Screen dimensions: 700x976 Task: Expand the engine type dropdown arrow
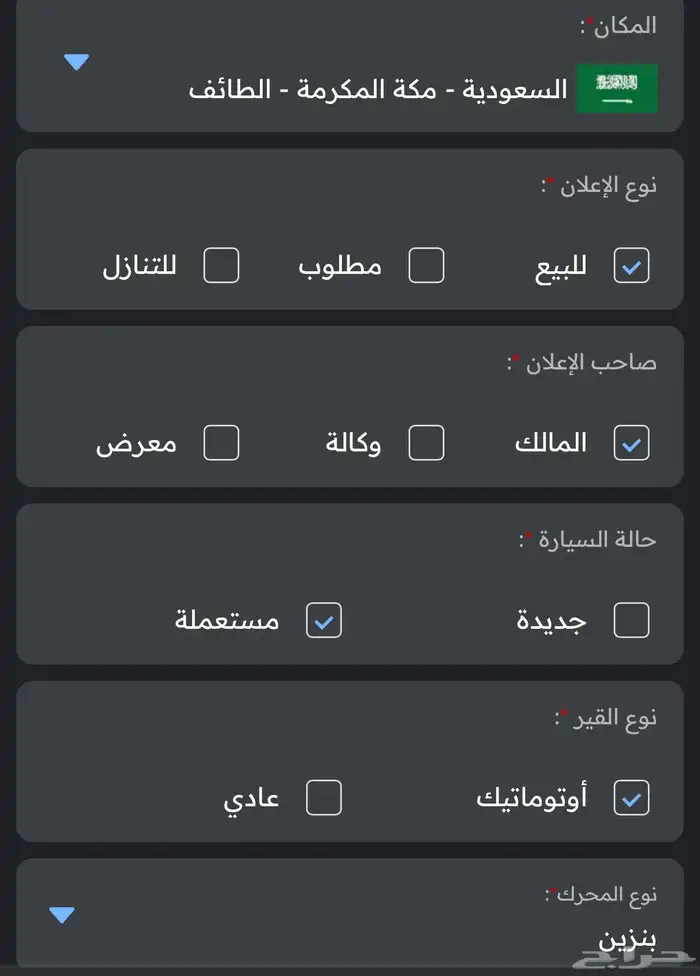coord(62,915)
